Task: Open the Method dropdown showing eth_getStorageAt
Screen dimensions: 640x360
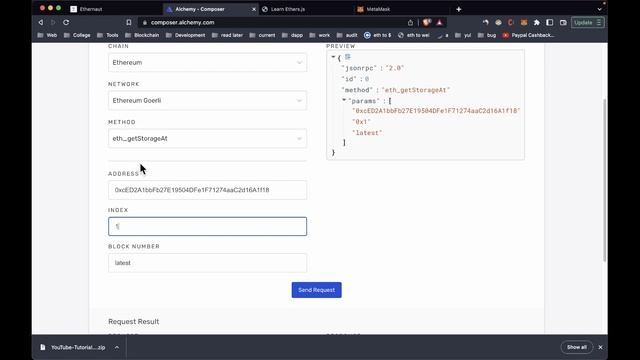Action: tap(207, 138)
